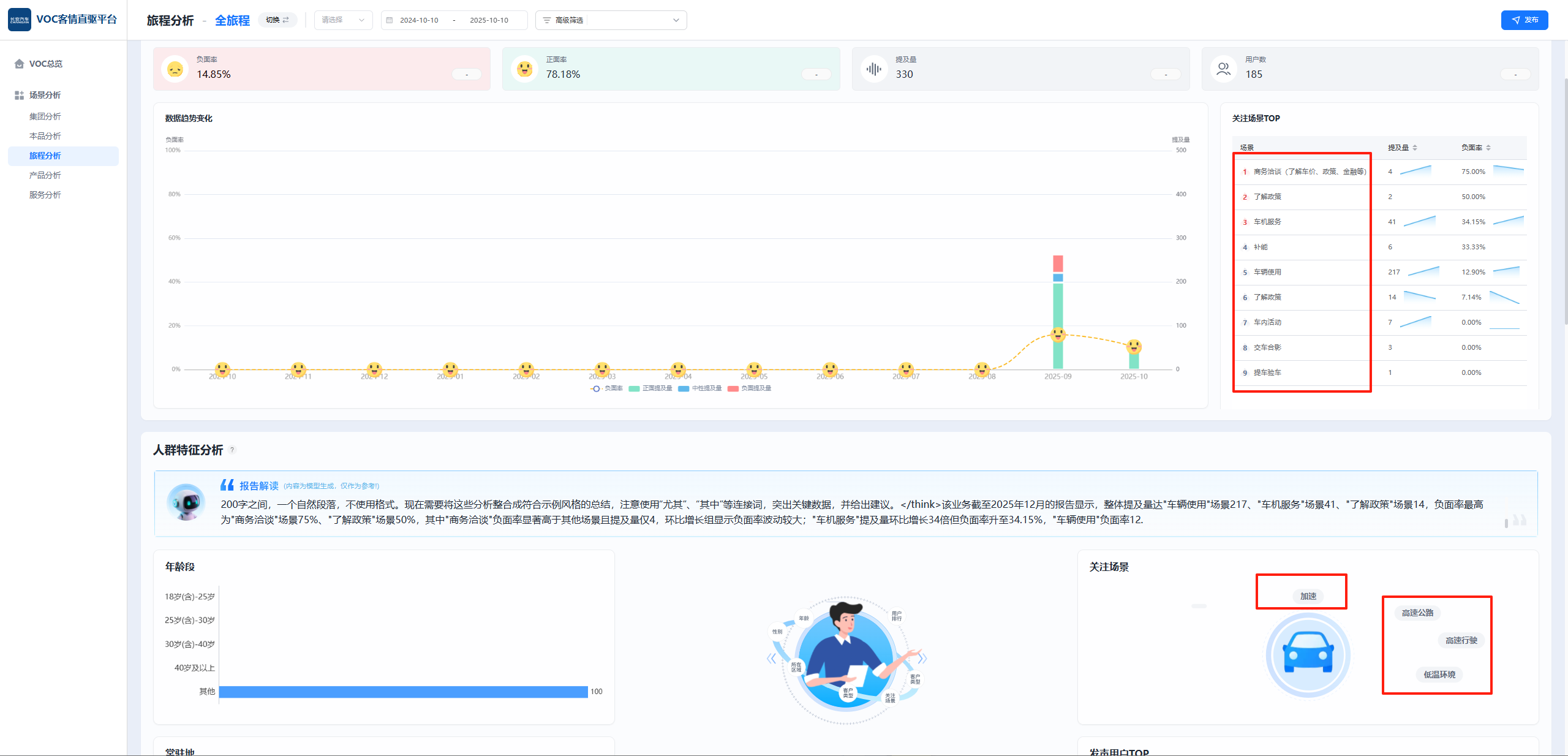Screen dimensions: 1568x756
Task: Click the 用户数 person icon
Action: [1223, 69]
